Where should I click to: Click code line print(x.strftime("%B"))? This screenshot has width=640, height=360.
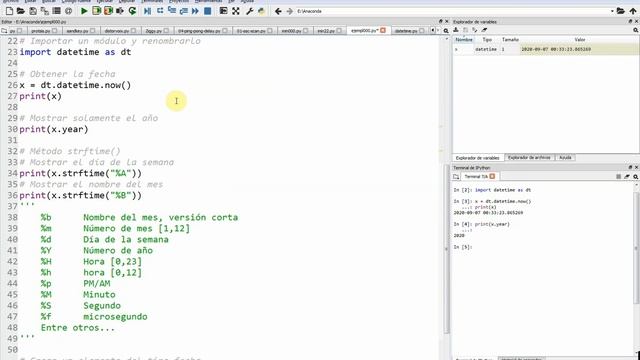[80, 196]
